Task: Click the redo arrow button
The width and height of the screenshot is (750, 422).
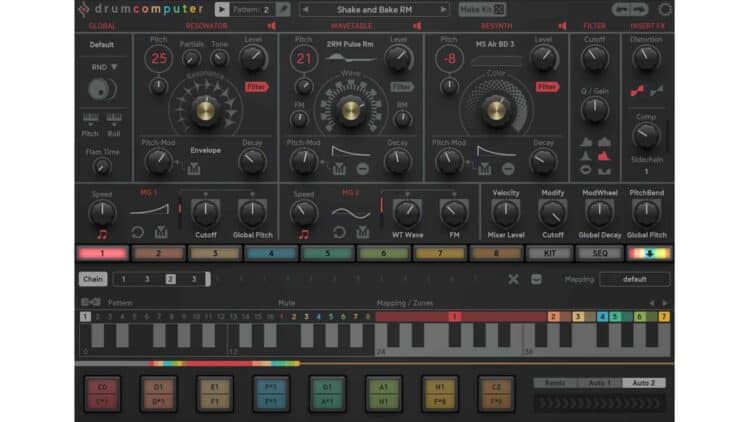Action: pos(639,10)
